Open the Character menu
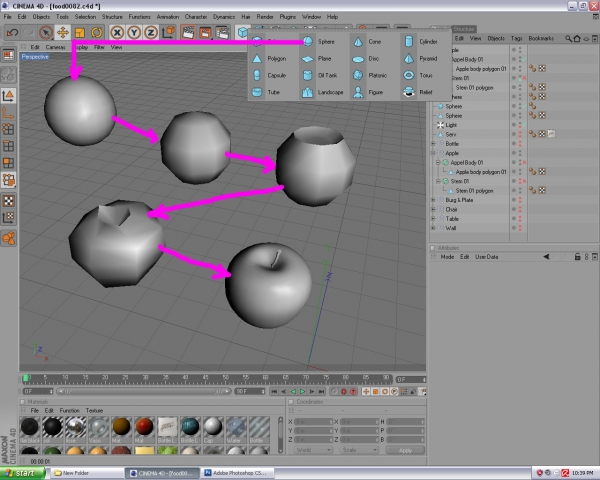This screenshot has height=480, width=600. (x=196, y=17)
